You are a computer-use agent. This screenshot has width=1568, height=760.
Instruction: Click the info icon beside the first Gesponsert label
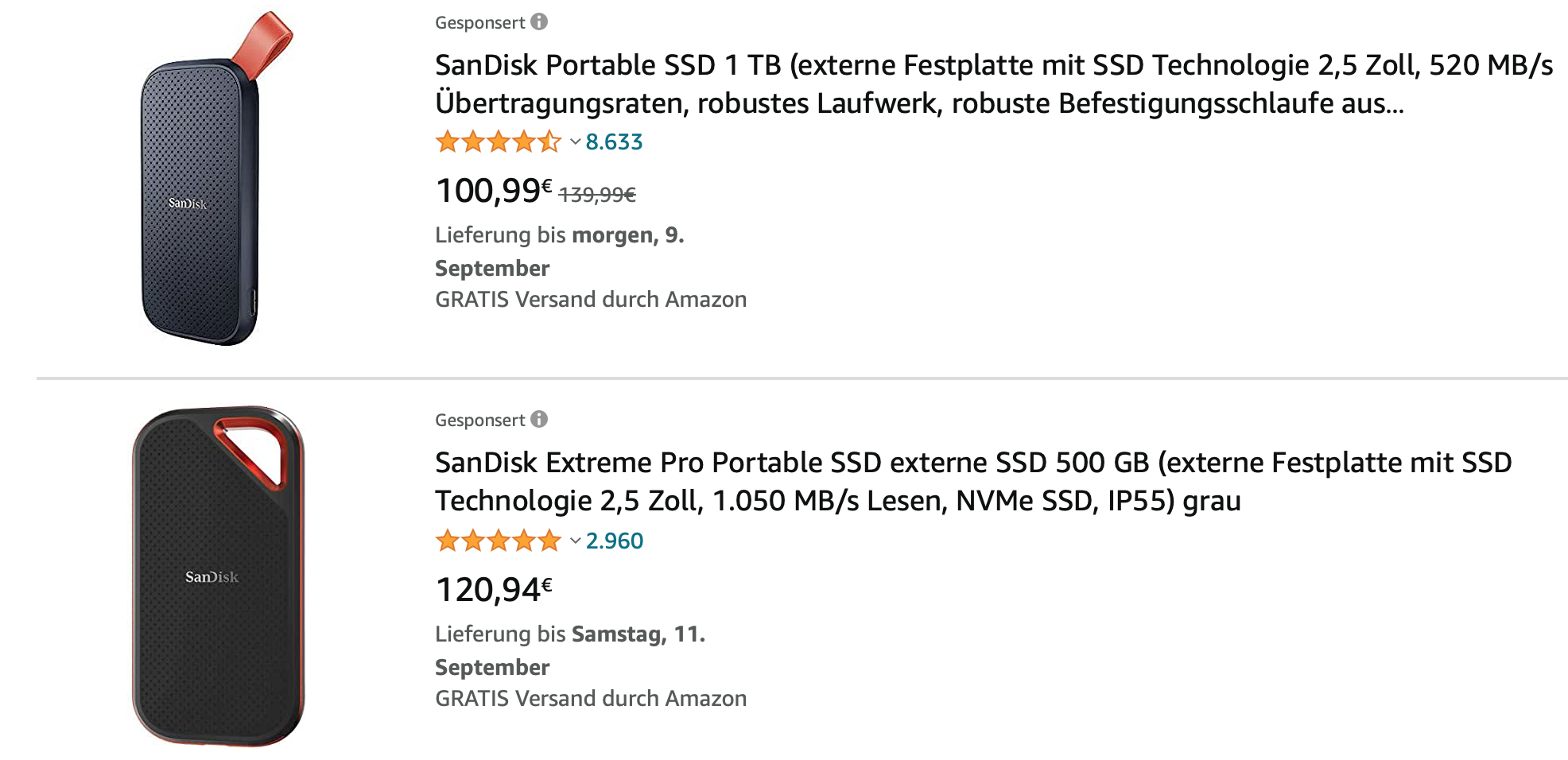coord(539,22)
